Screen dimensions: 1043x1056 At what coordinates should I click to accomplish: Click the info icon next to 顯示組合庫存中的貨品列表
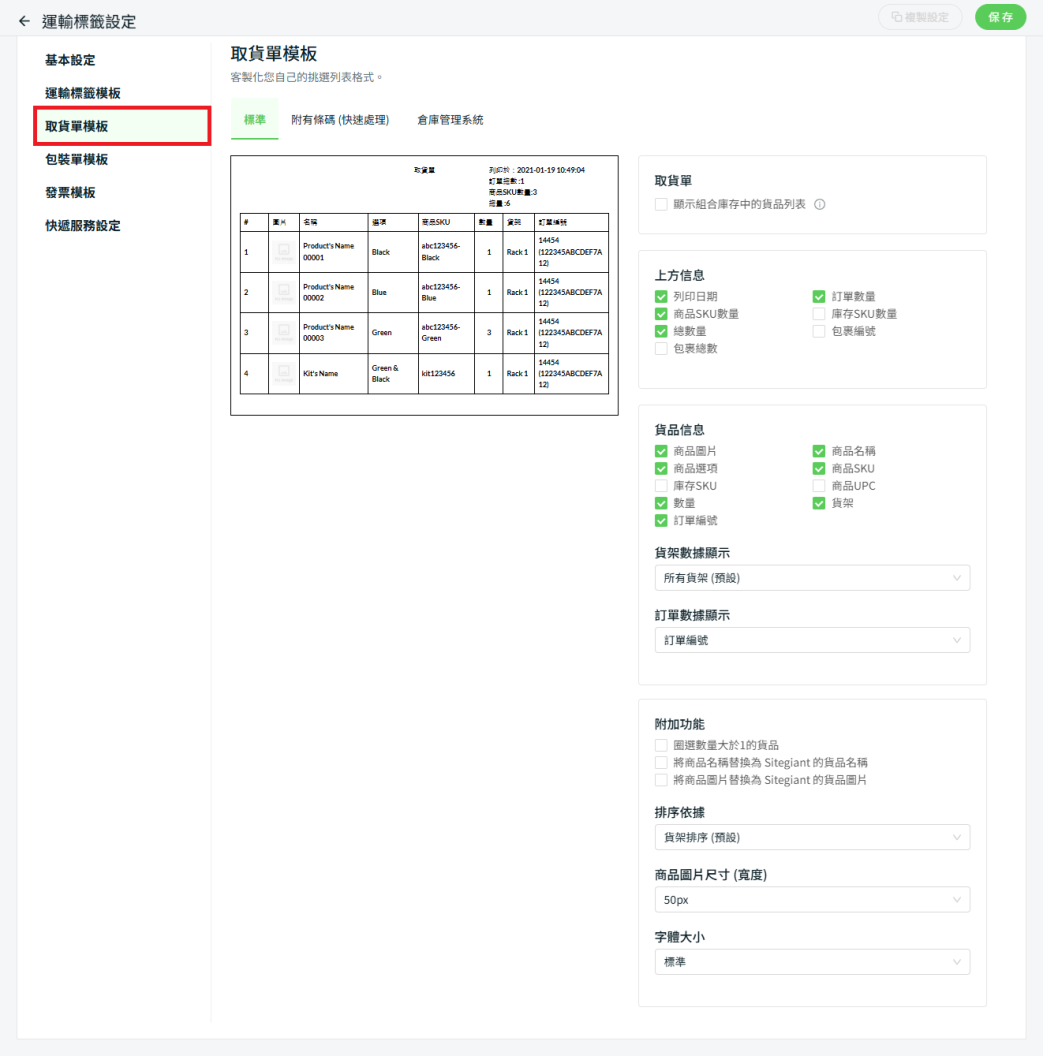(820, 204)
